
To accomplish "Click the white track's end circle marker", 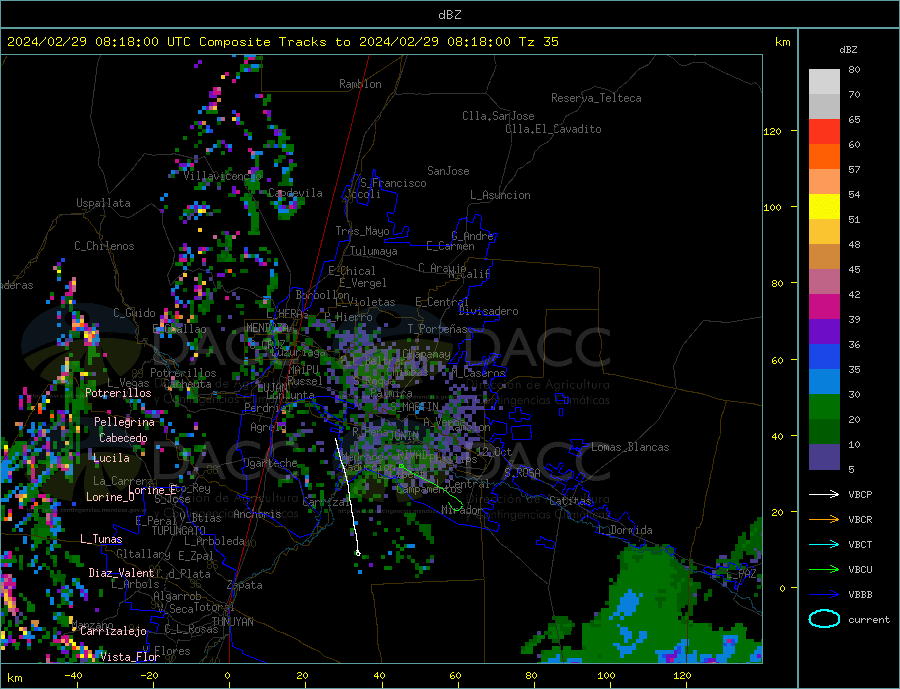I will pos(358,553).
